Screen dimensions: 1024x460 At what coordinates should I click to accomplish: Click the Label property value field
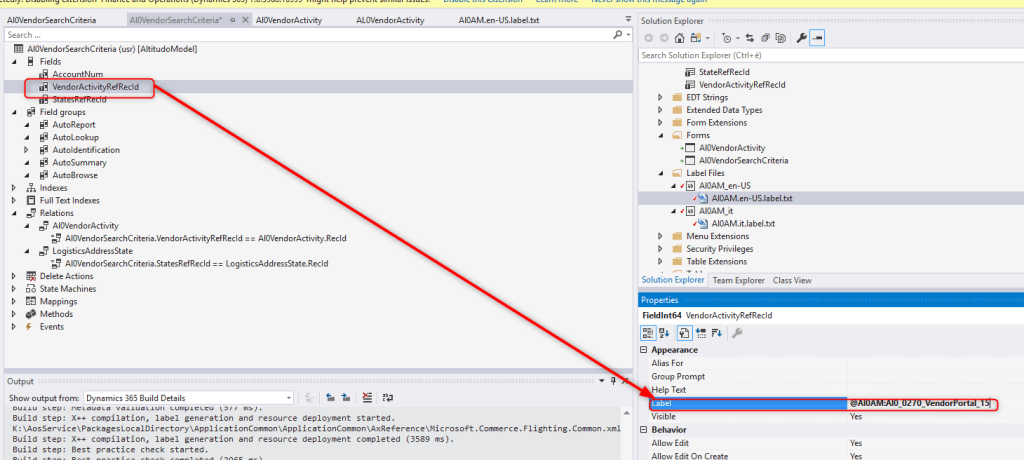920,403
